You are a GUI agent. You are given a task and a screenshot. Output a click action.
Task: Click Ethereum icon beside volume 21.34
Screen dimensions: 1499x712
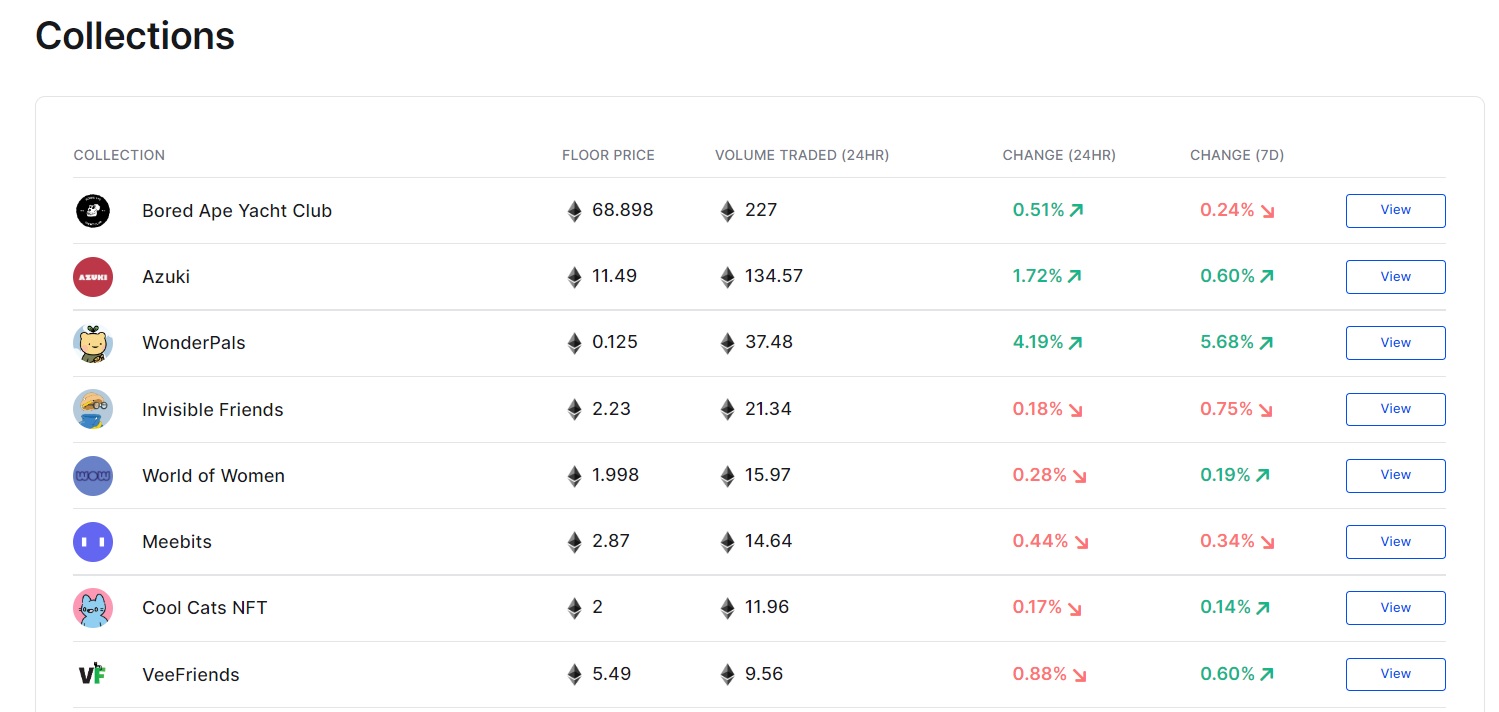pyautogui.click(x=727, y=409)
